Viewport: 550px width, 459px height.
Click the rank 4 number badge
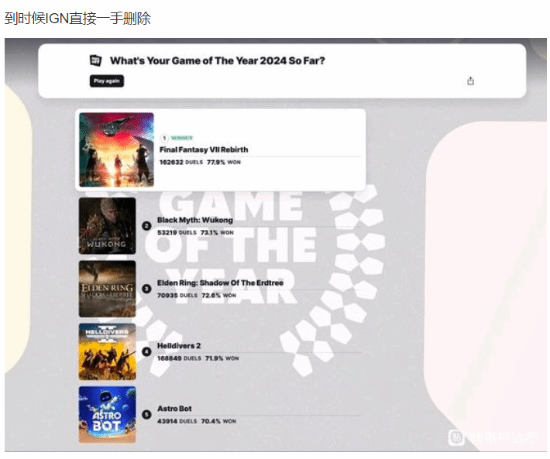(147, 351)
